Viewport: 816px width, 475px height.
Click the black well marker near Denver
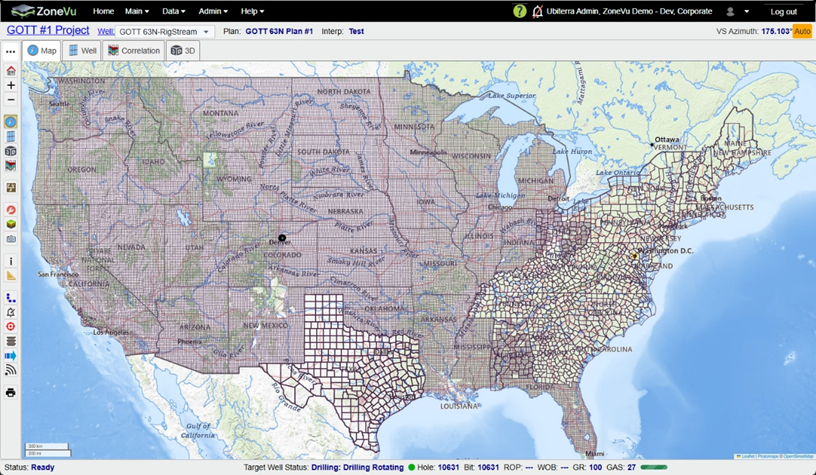pyautogui.click(x=282, y=238)
